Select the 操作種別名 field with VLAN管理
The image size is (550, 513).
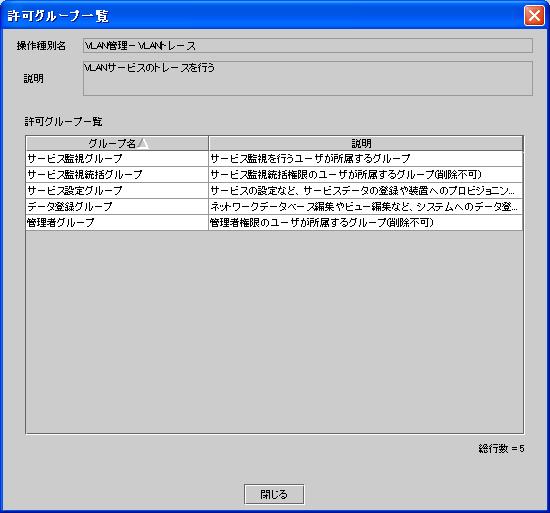click(x=308, y=46)
